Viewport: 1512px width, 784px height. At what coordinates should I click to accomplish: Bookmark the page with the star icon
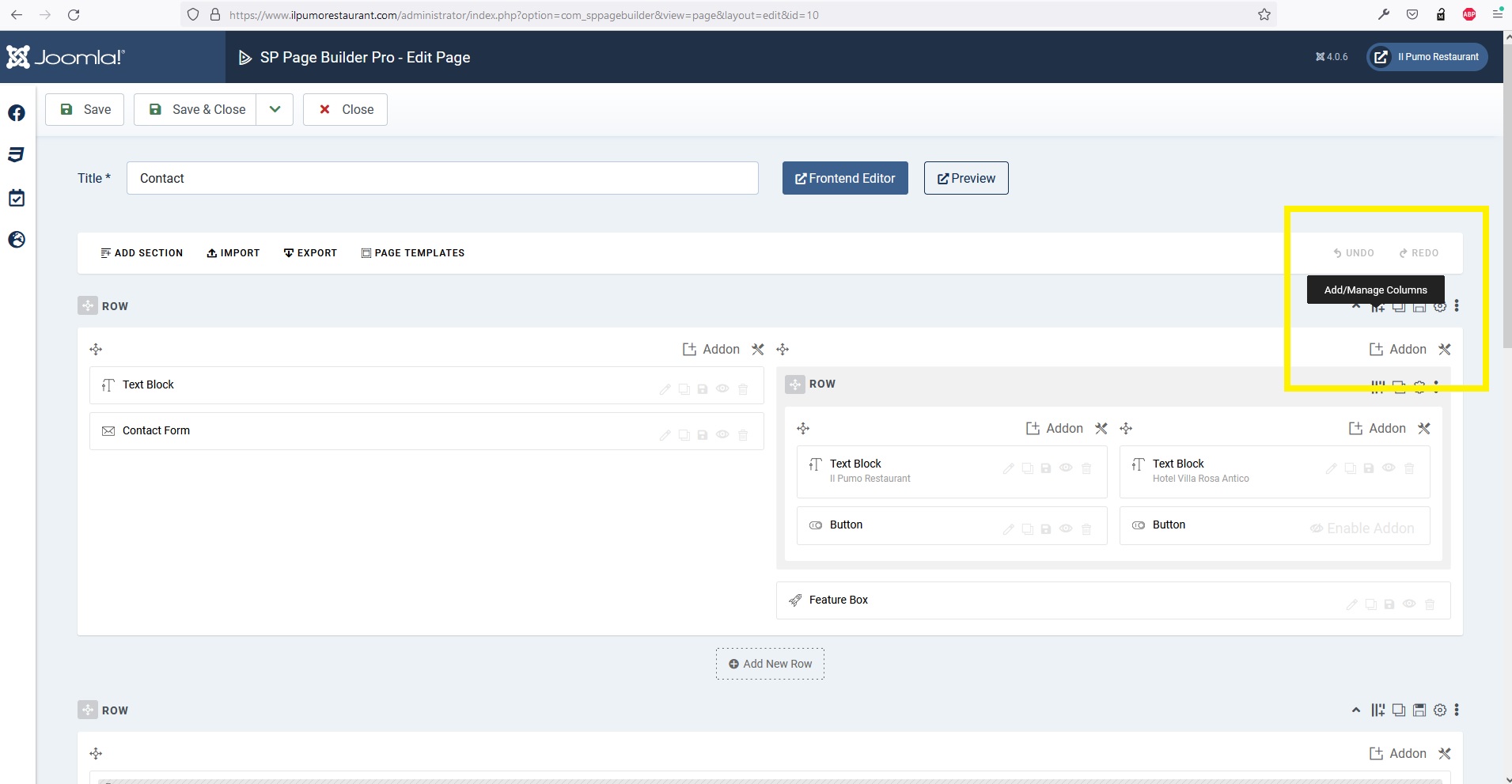pos(1264,14)
